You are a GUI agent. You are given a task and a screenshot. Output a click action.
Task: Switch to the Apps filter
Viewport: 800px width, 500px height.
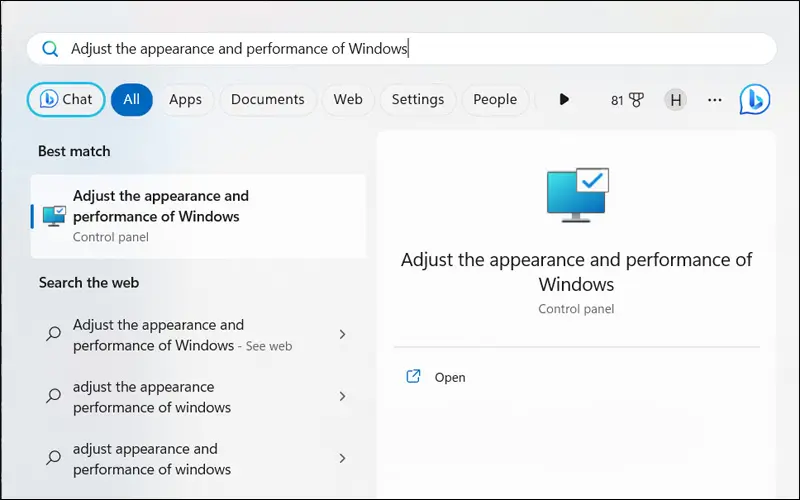click(185, 99)
